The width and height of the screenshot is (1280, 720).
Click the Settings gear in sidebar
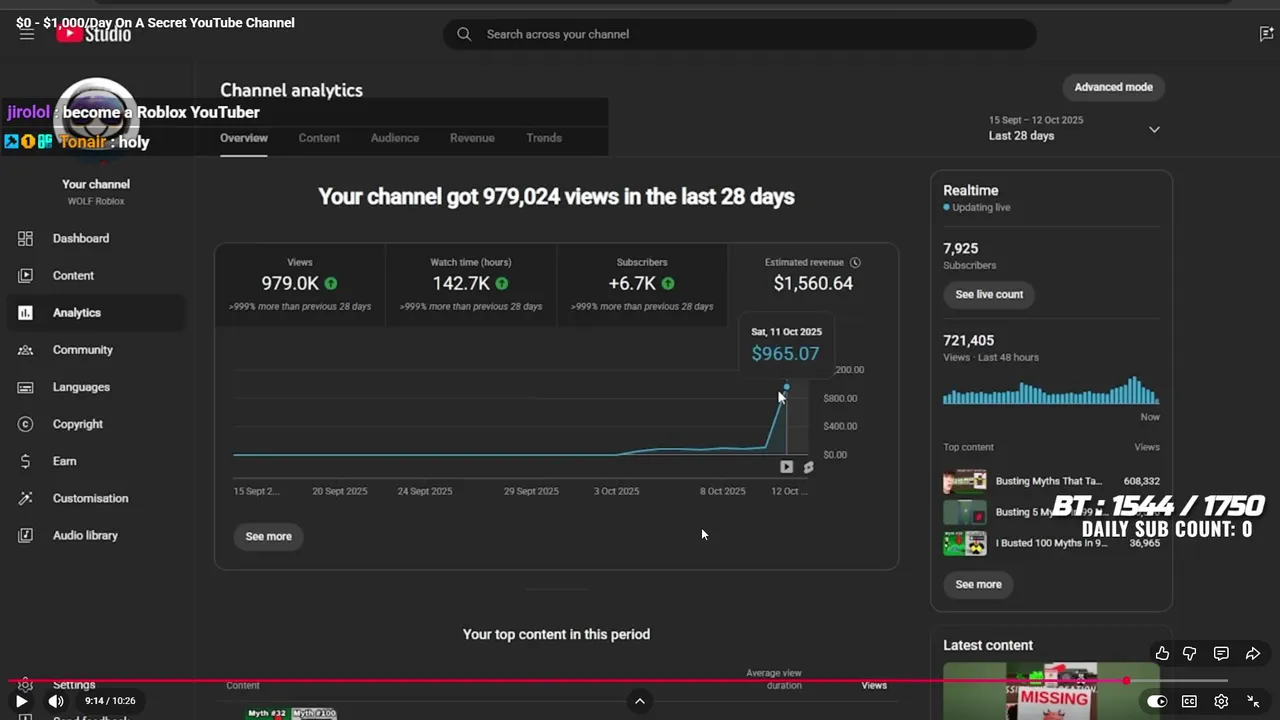click(x=26, y=685)
